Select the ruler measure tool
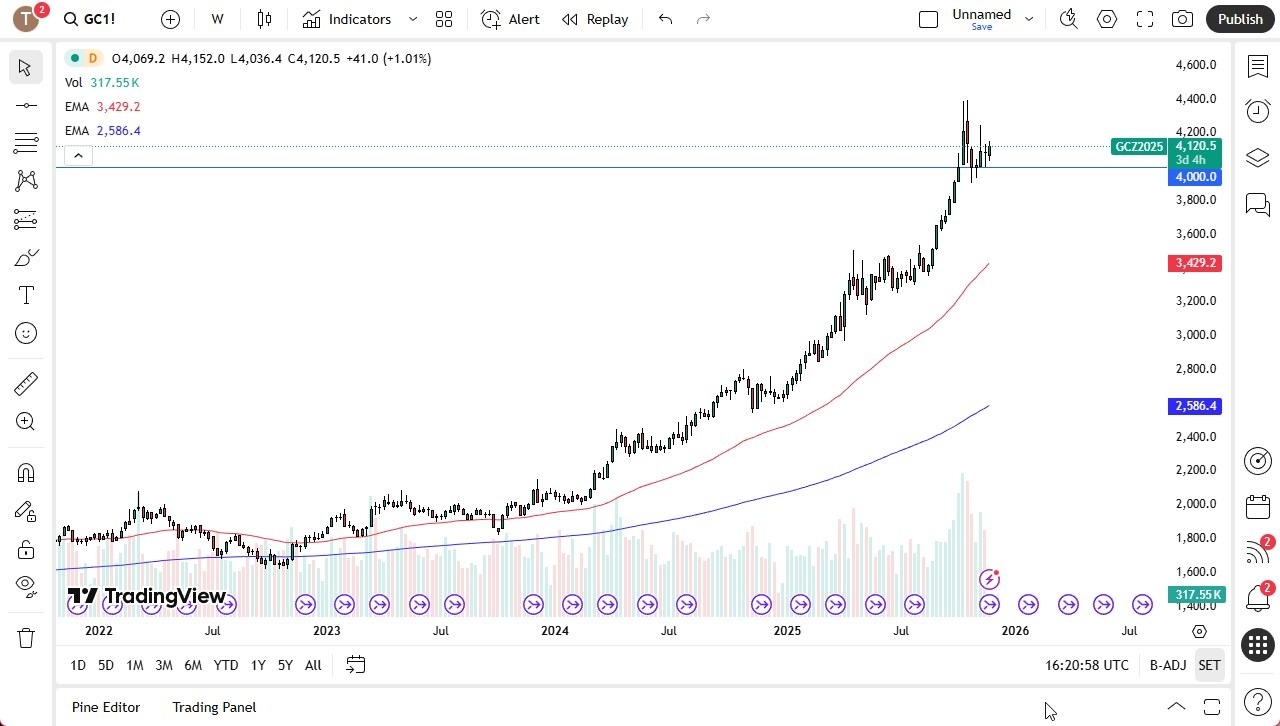The image size is (1280, 726). click(x=25, y=383)
